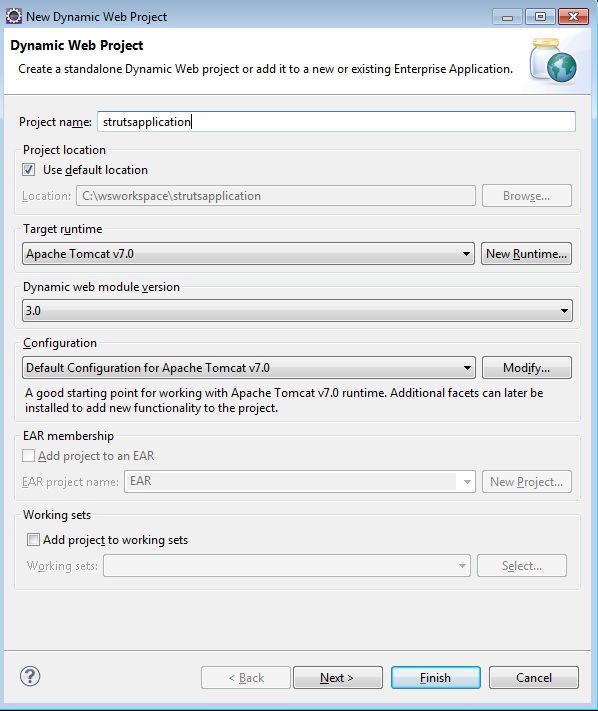Open the Configuration combo box
598x711 pixels.
tap(248, 368)
